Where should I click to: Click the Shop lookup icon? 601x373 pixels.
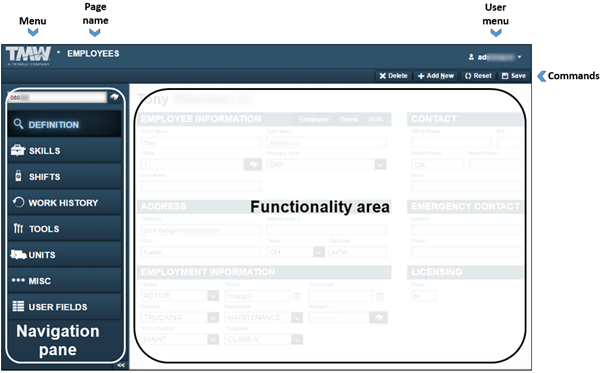[253, 164]
